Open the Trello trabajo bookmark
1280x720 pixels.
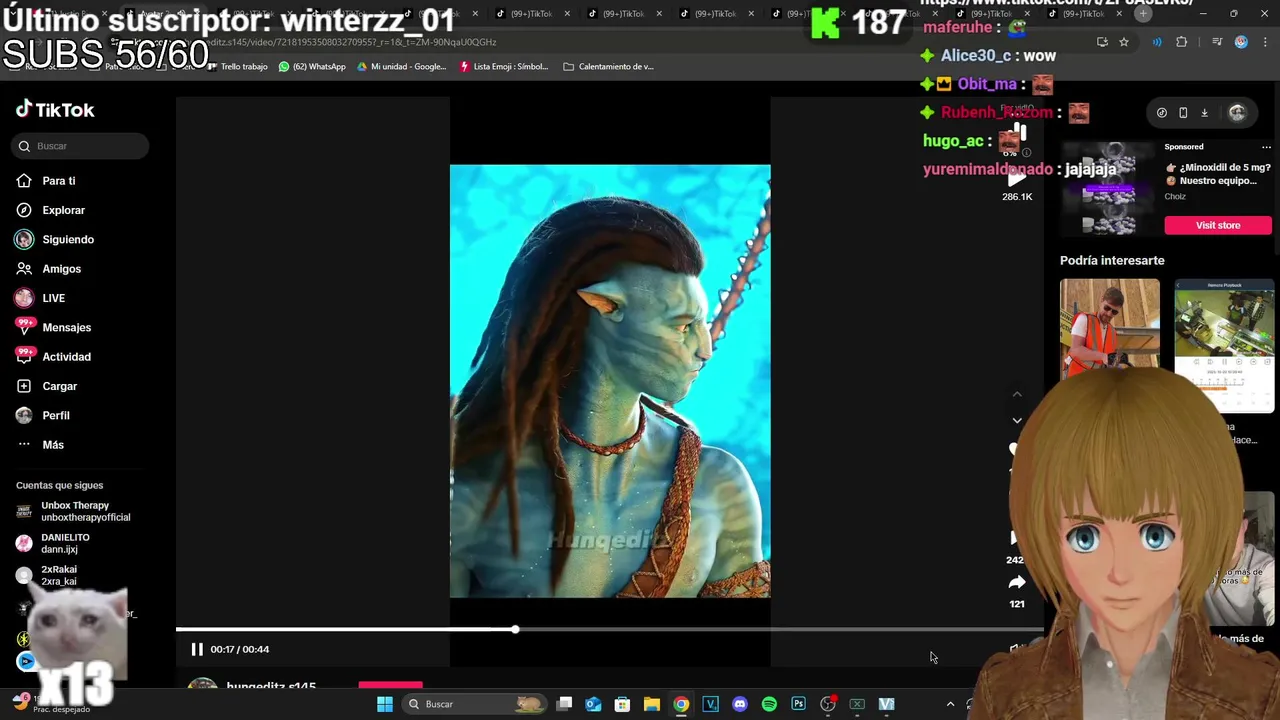[237, 66]
